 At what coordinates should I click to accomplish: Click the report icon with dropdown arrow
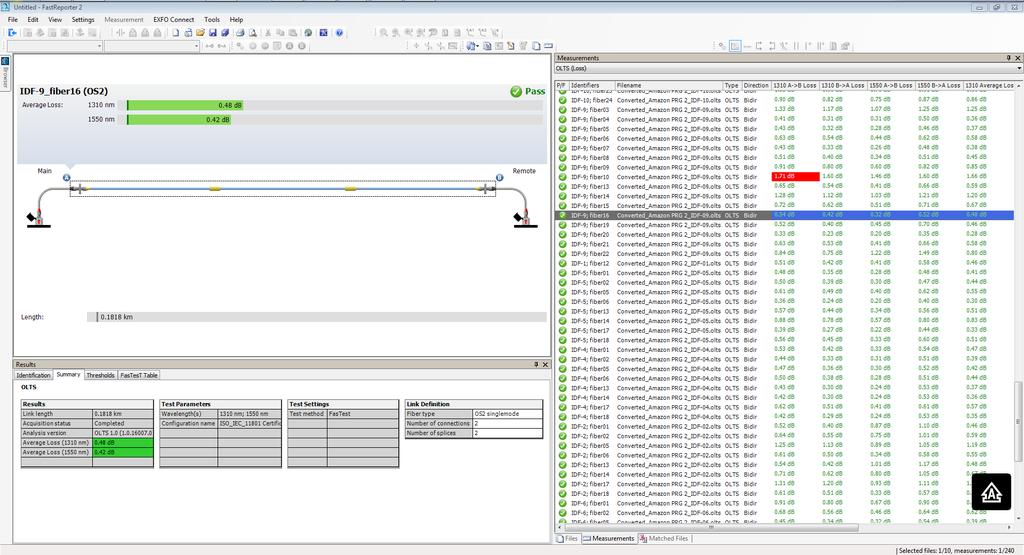point(472,46)
